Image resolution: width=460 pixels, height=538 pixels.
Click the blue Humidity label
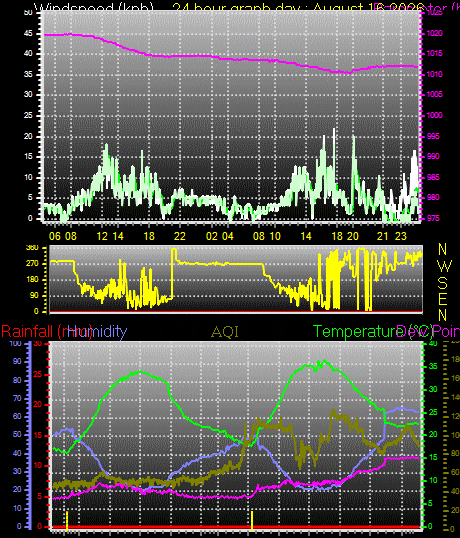[97, 332]
